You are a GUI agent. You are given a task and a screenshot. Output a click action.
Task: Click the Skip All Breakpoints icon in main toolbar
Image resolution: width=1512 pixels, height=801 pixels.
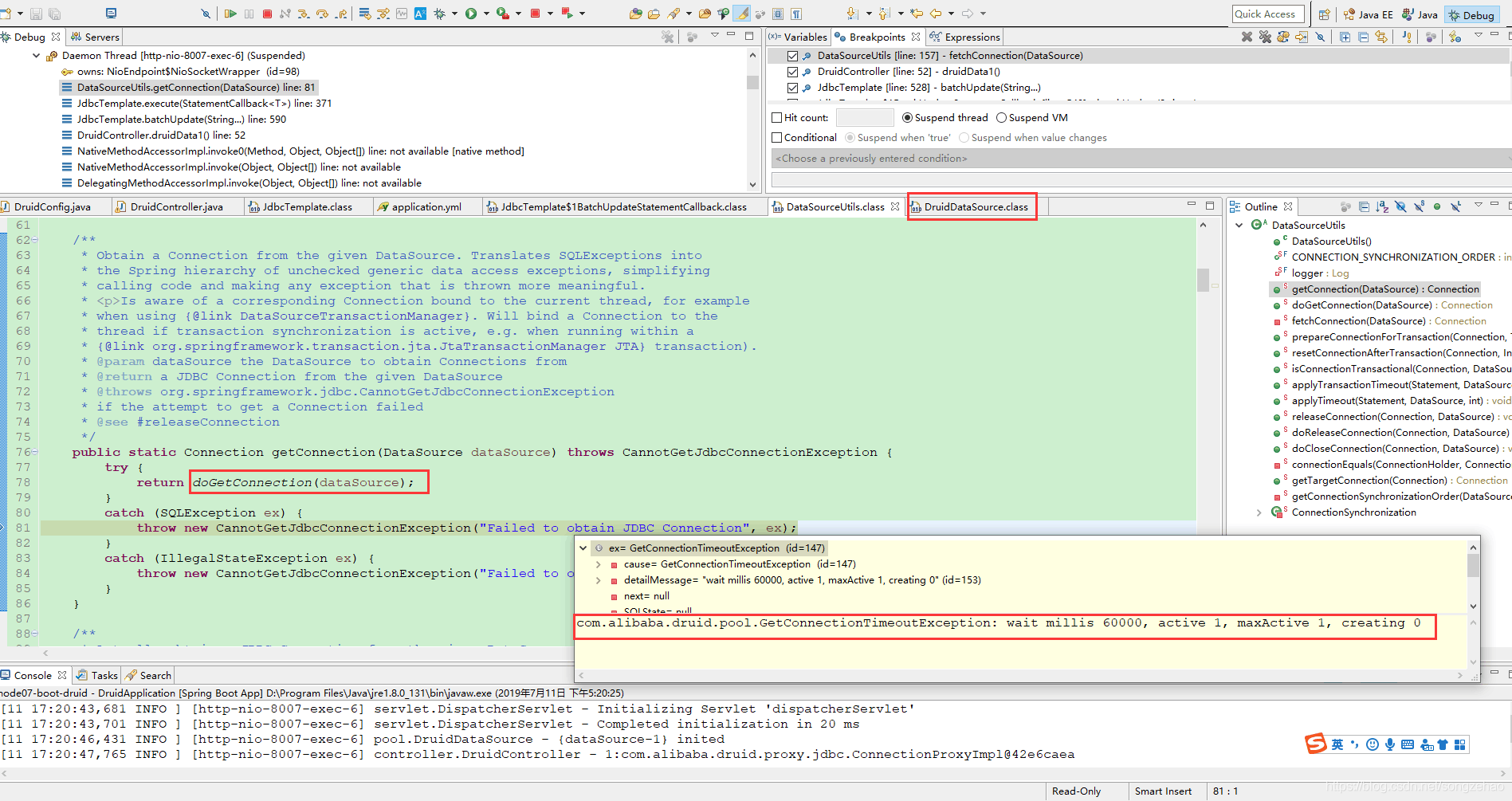click(206, 14)
